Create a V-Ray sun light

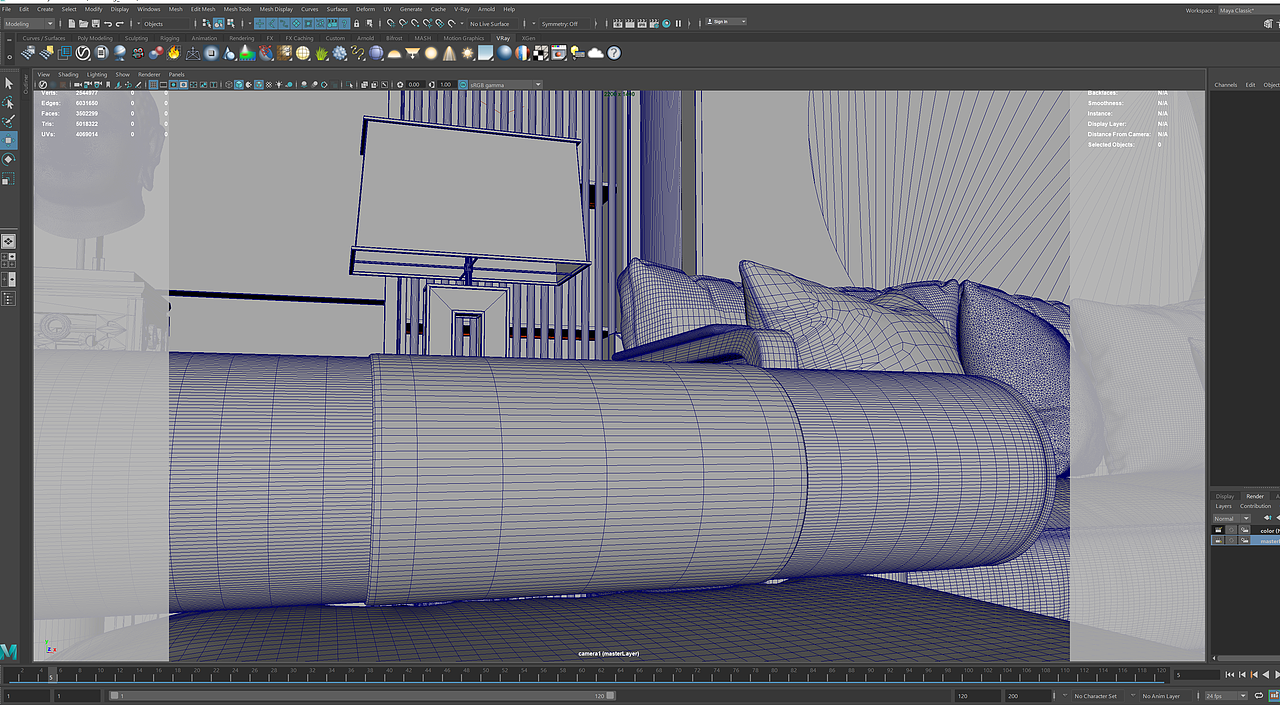[x=467, y=52]
